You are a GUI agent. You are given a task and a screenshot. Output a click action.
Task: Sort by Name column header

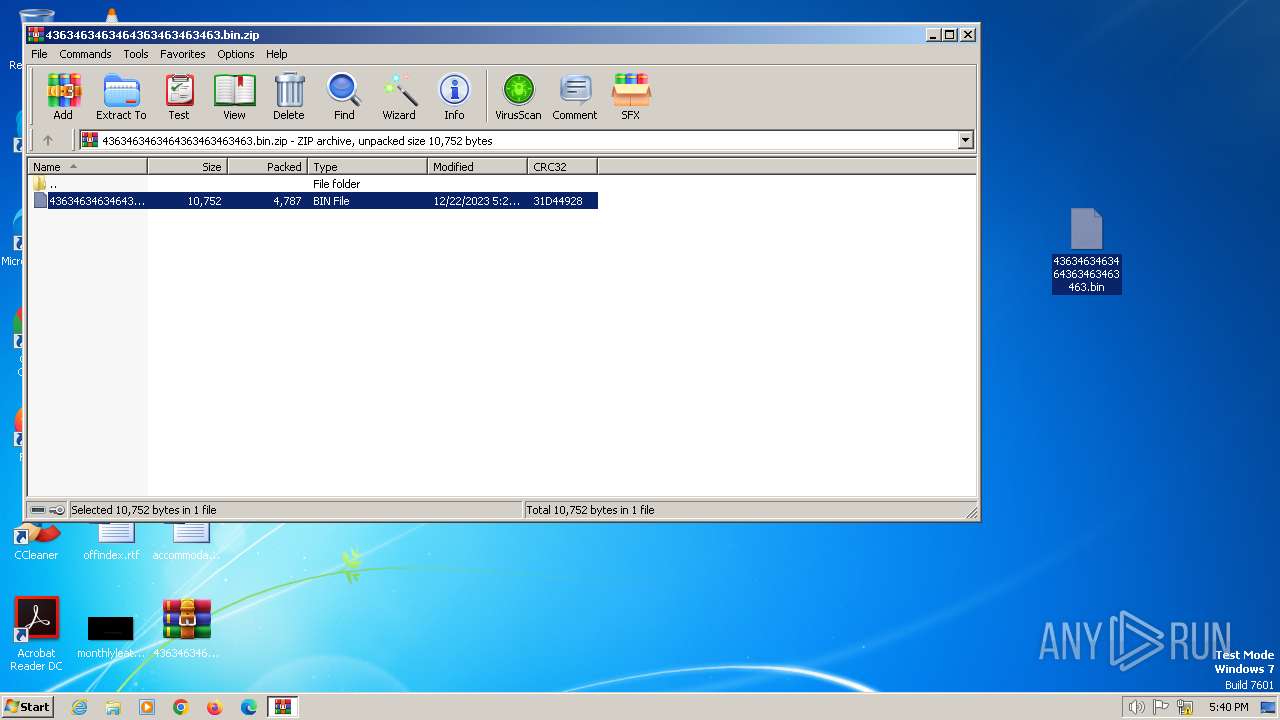(88, 167)
